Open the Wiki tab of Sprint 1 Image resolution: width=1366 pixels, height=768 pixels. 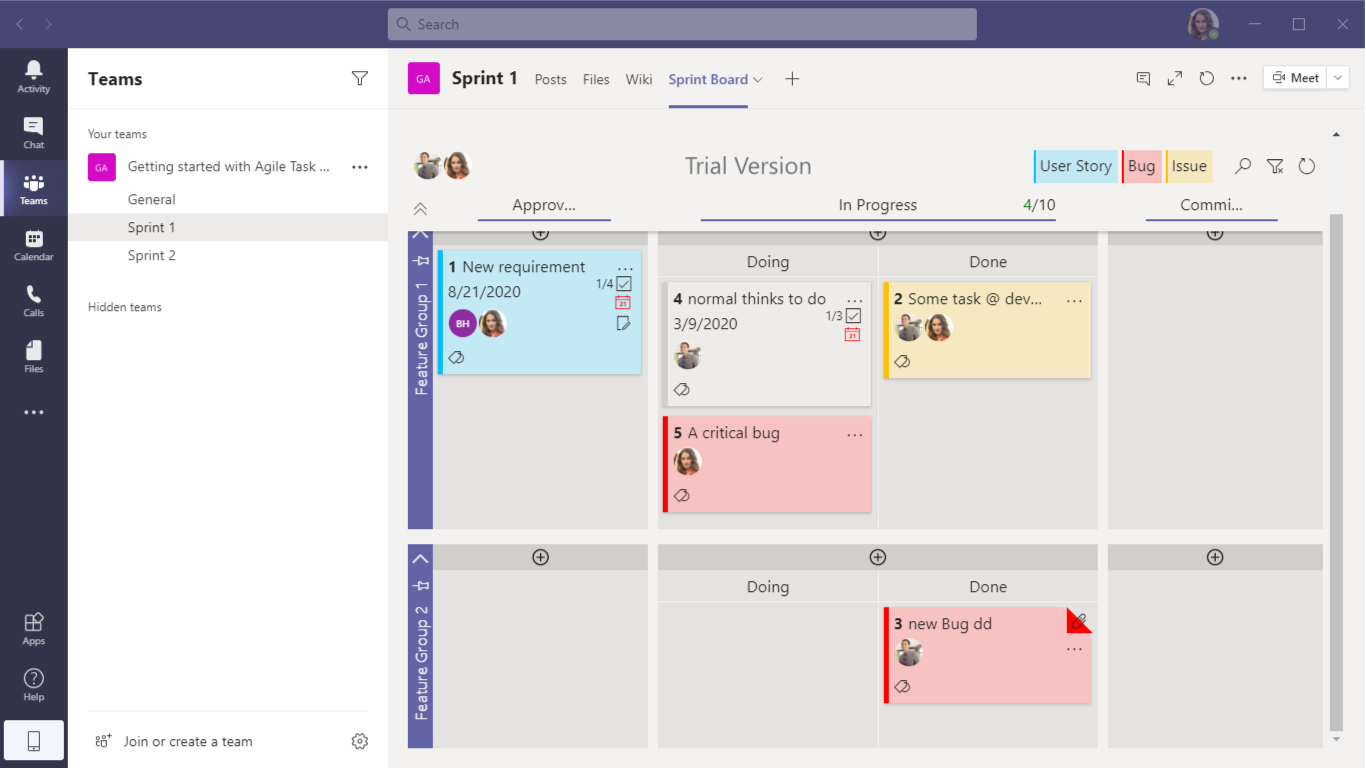click(x=639, y=78)
